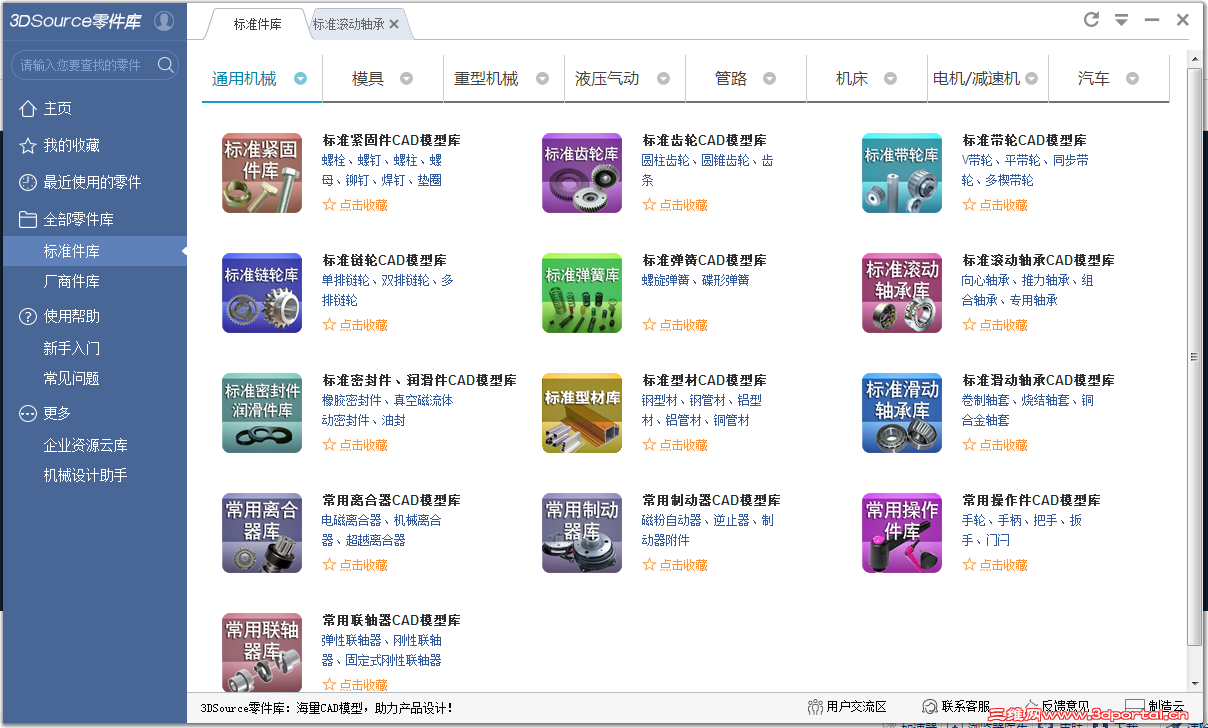The image size is (1208, 728).
Task: Switch to 标准件库 tab
Action: [257, 24]
